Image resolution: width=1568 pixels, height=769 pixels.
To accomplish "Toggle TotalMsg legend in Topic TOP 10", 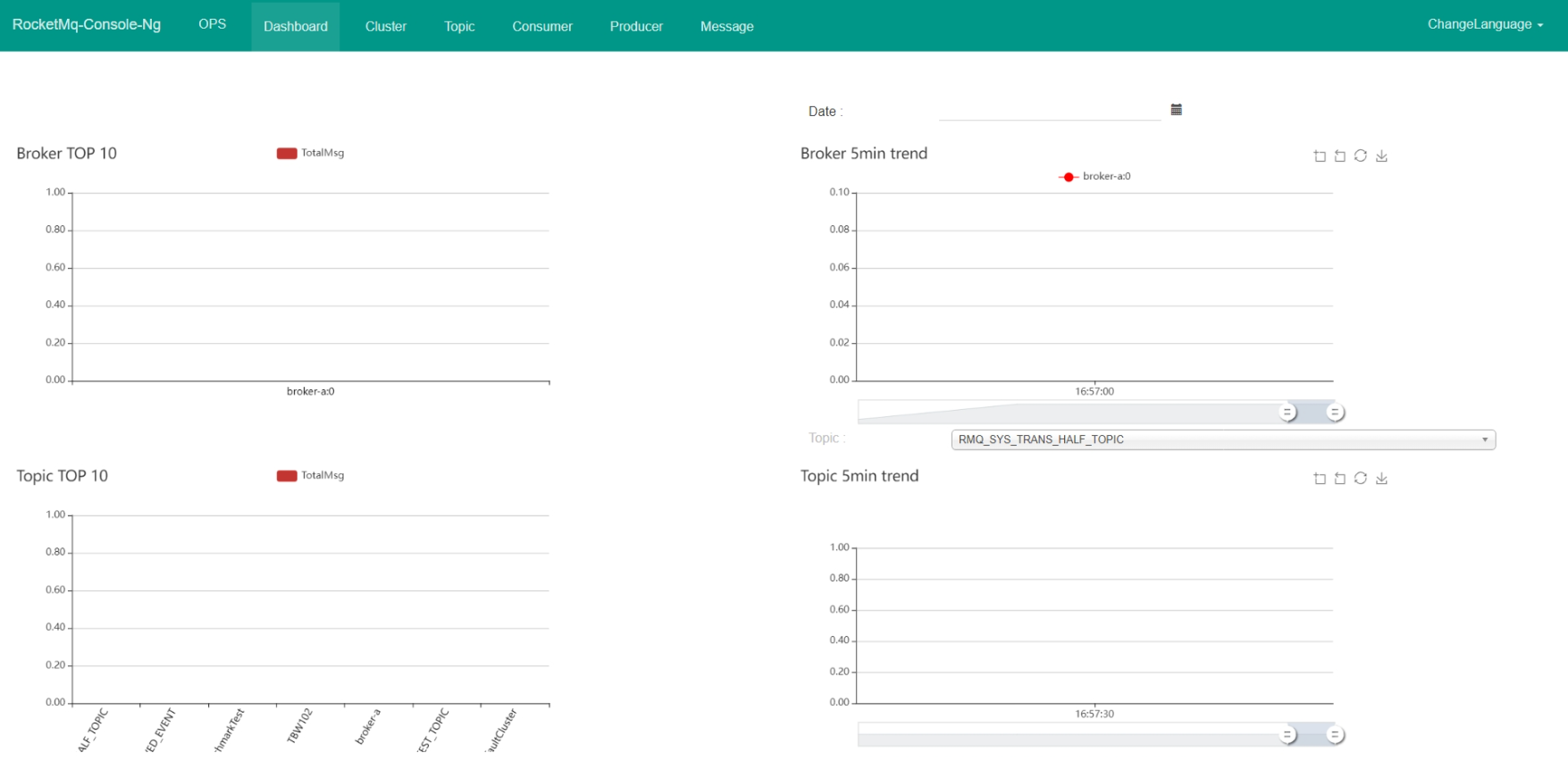I will (310, 475).
